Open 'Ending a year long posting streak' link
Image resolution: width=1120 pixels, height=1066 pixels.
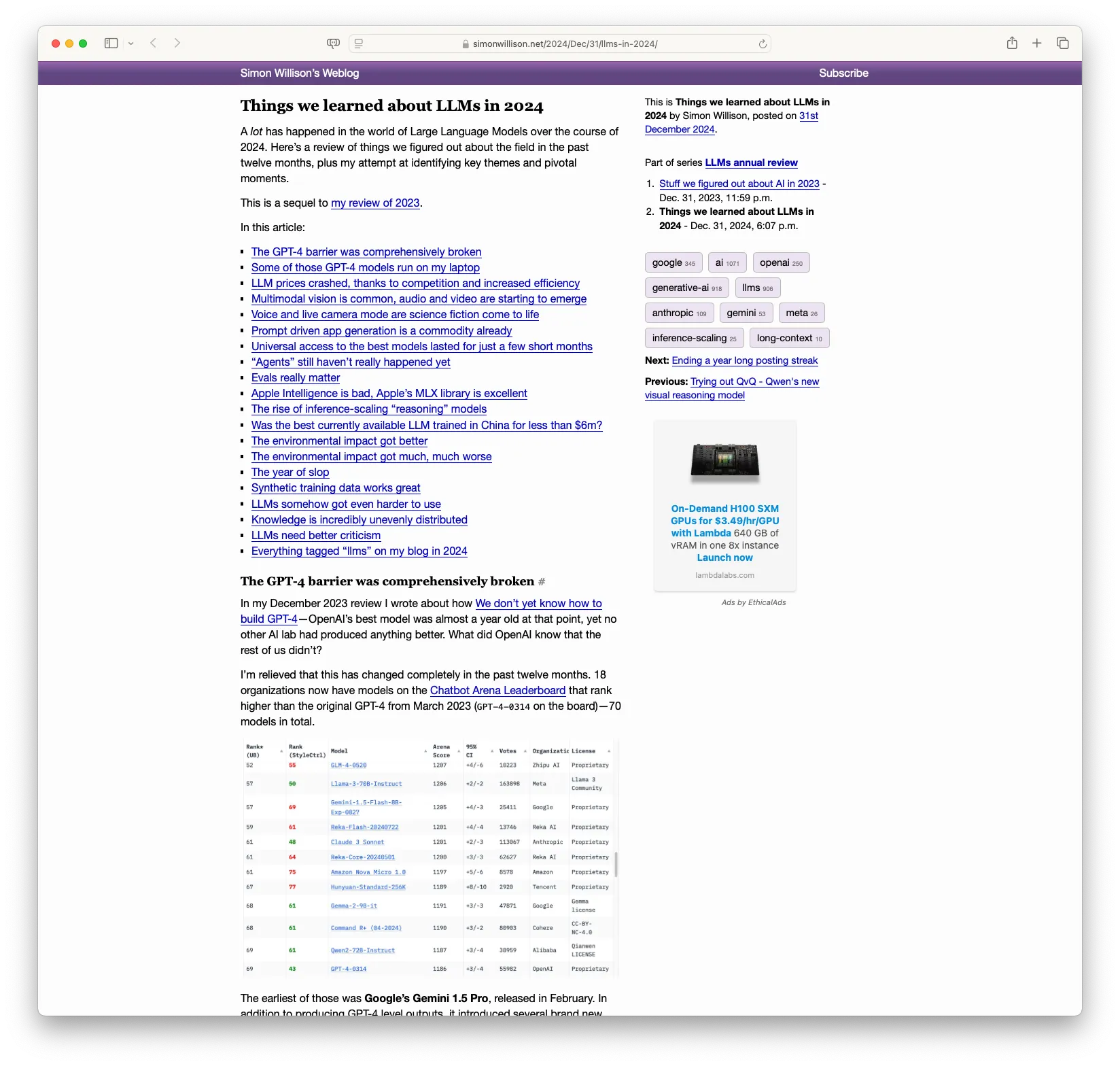pos(745,360)
